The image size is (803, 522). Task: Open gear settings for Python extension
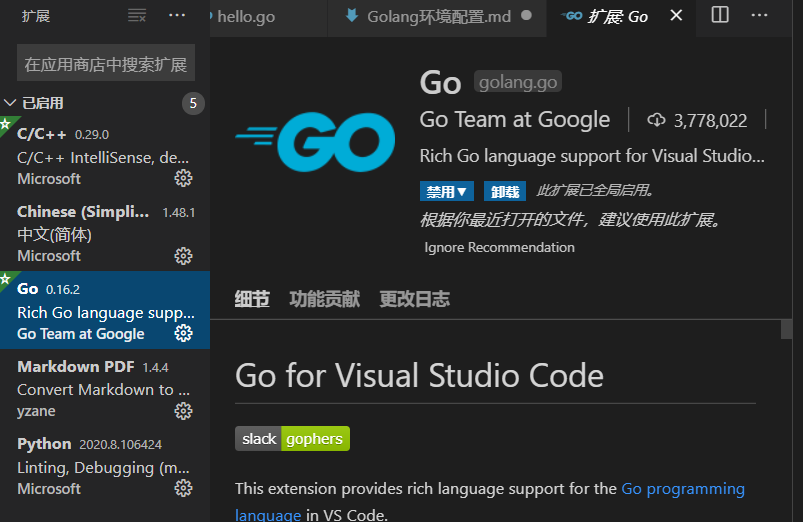[x=183, y=488]
